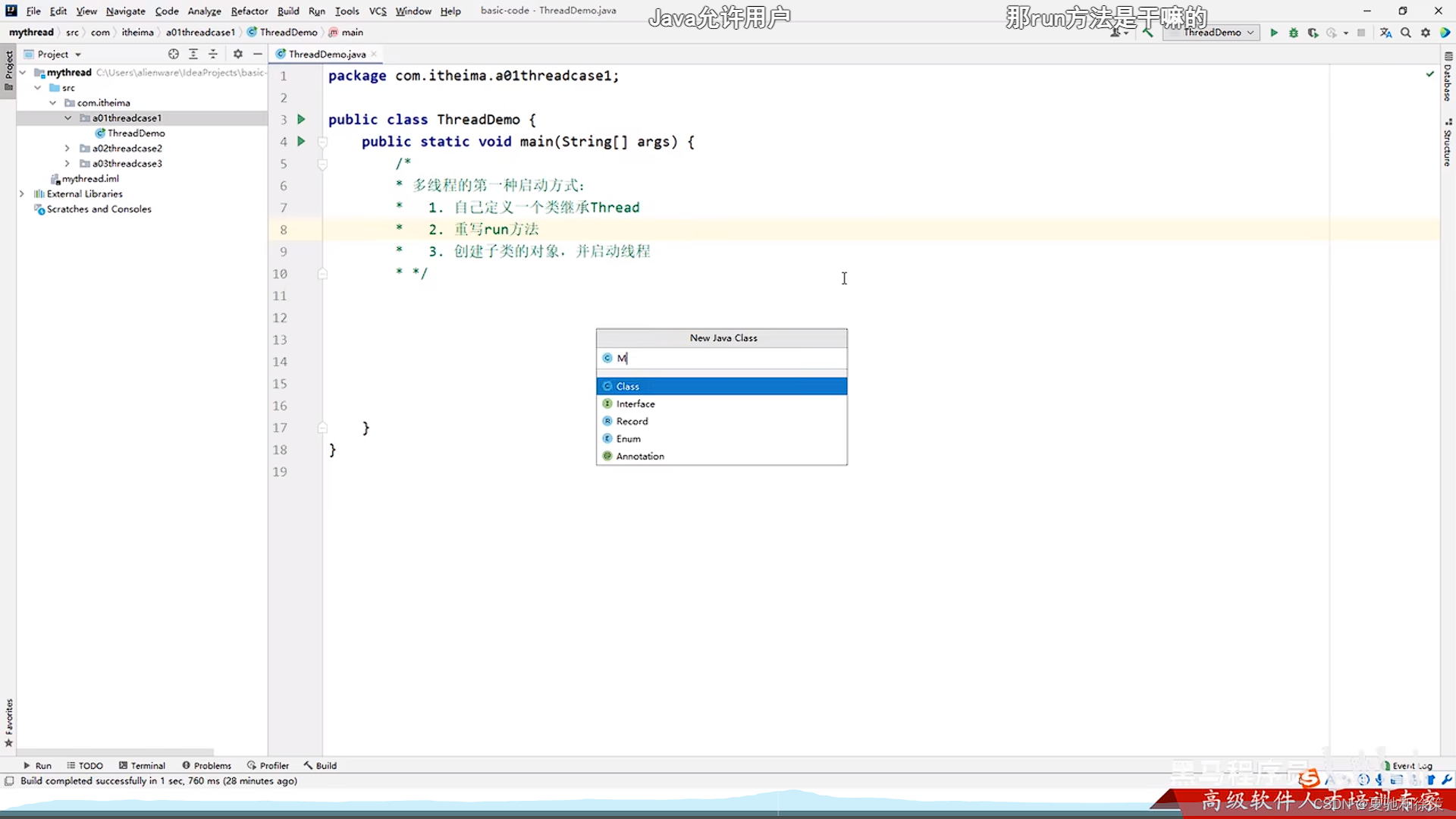Collapse the a01threadcase1 package
Image resolution: width=1456 pixels, height=819 pixels.
(x=67, y=118)
